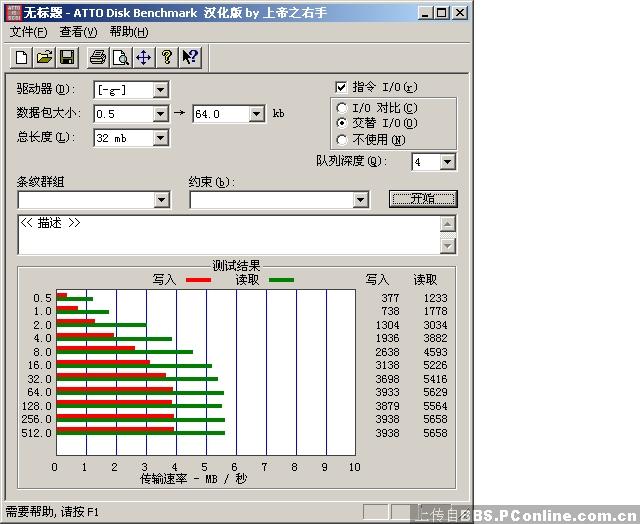Open the 驱动器 drive dropdown

[x=161, y=90]
